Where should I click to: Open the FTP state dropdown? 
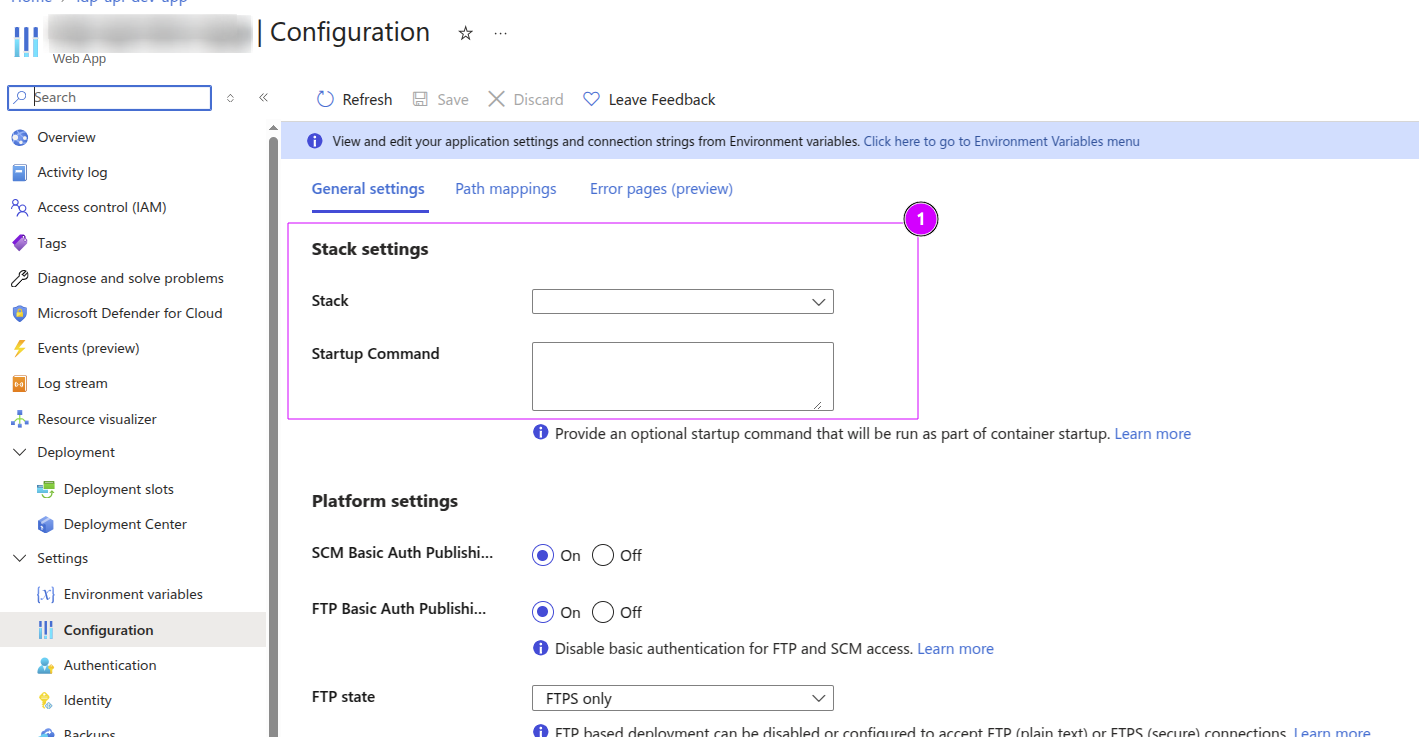(682, 698)
